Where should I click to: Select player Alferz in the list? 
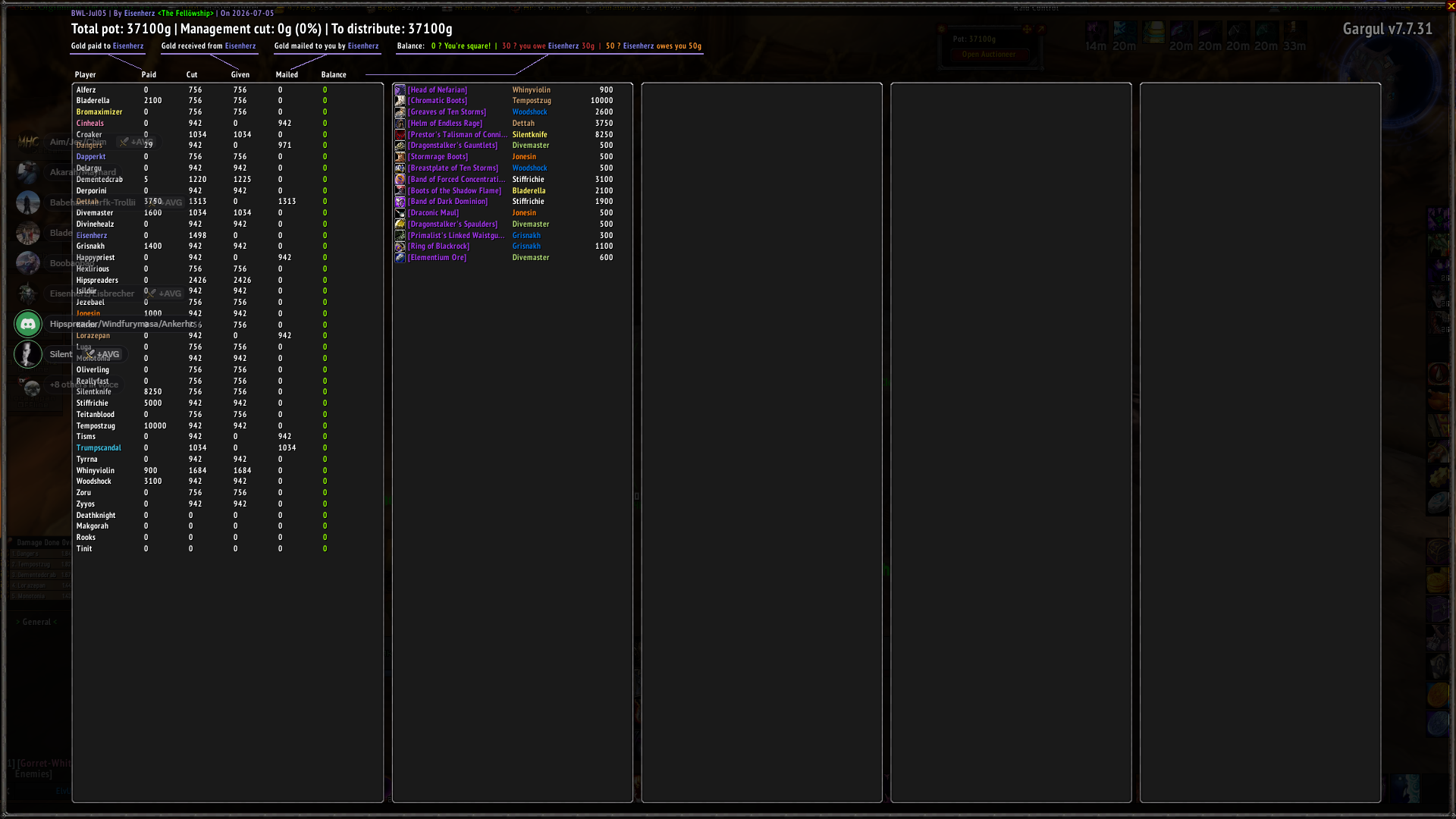pos(86,89)
